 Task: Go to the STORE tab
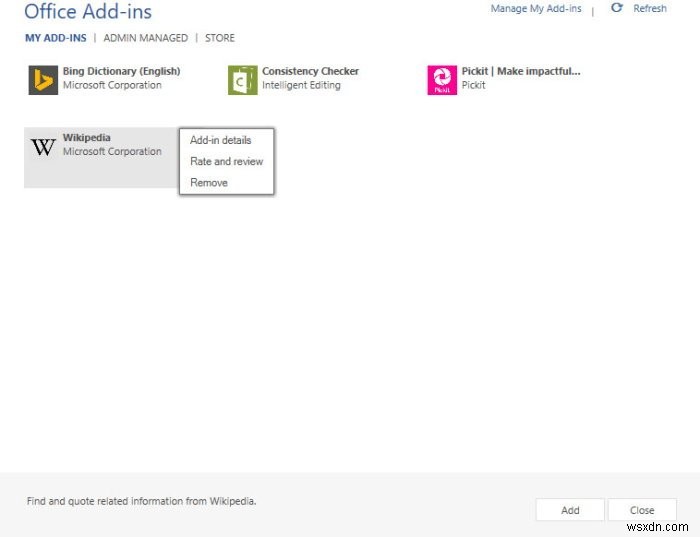coord(220,38)
